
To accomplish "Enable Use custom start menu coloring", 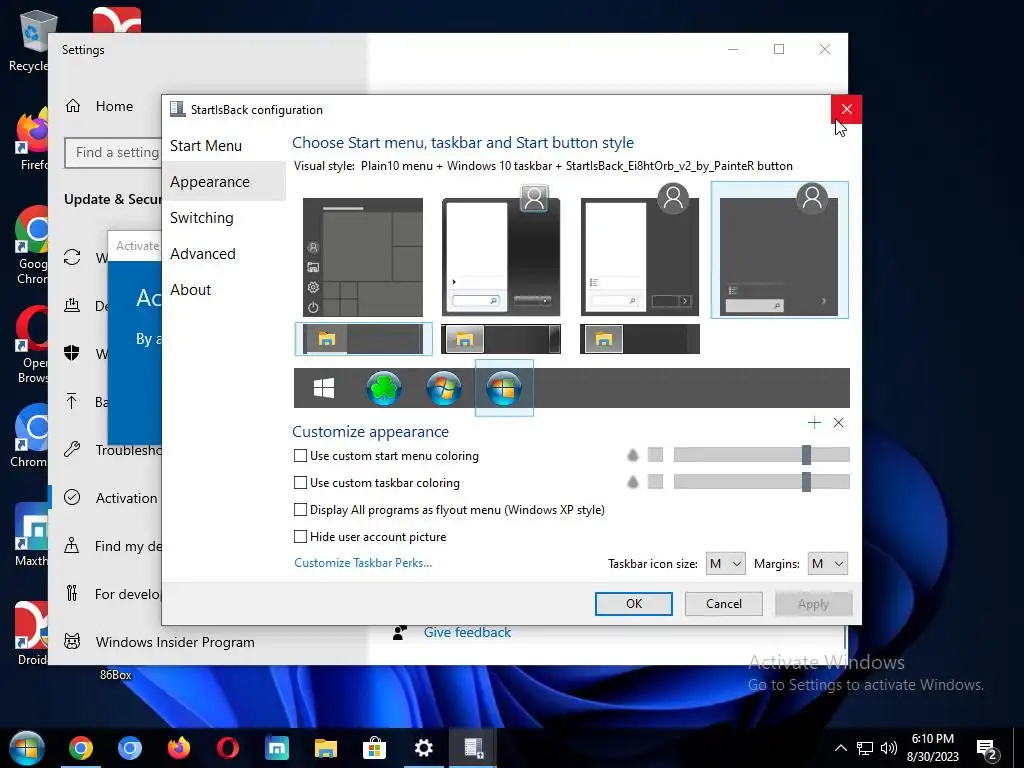I will (x=300, y=456).
